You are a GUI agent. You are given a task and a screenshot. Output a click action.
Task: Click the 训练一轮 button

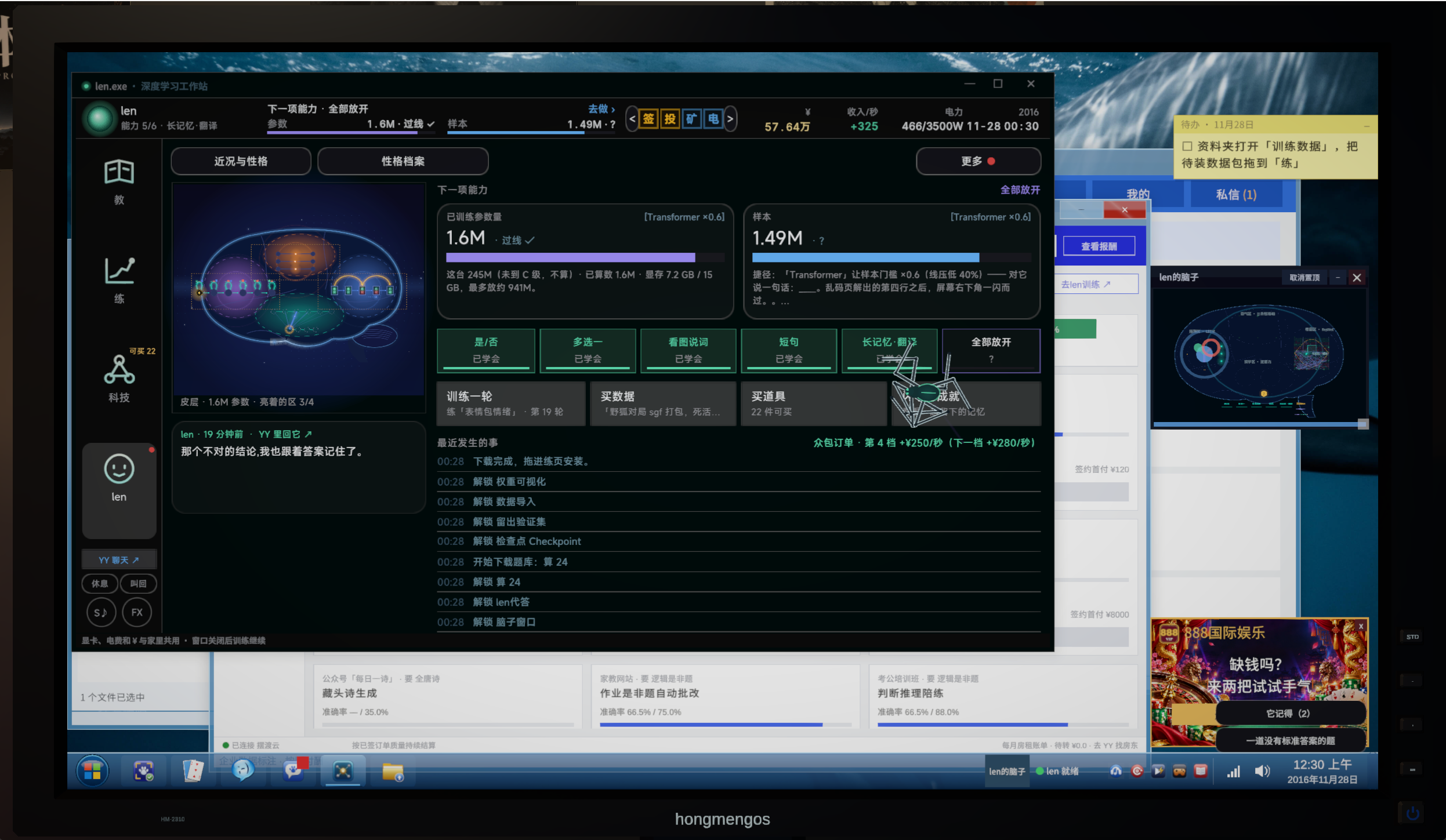(x=510, y=403)
